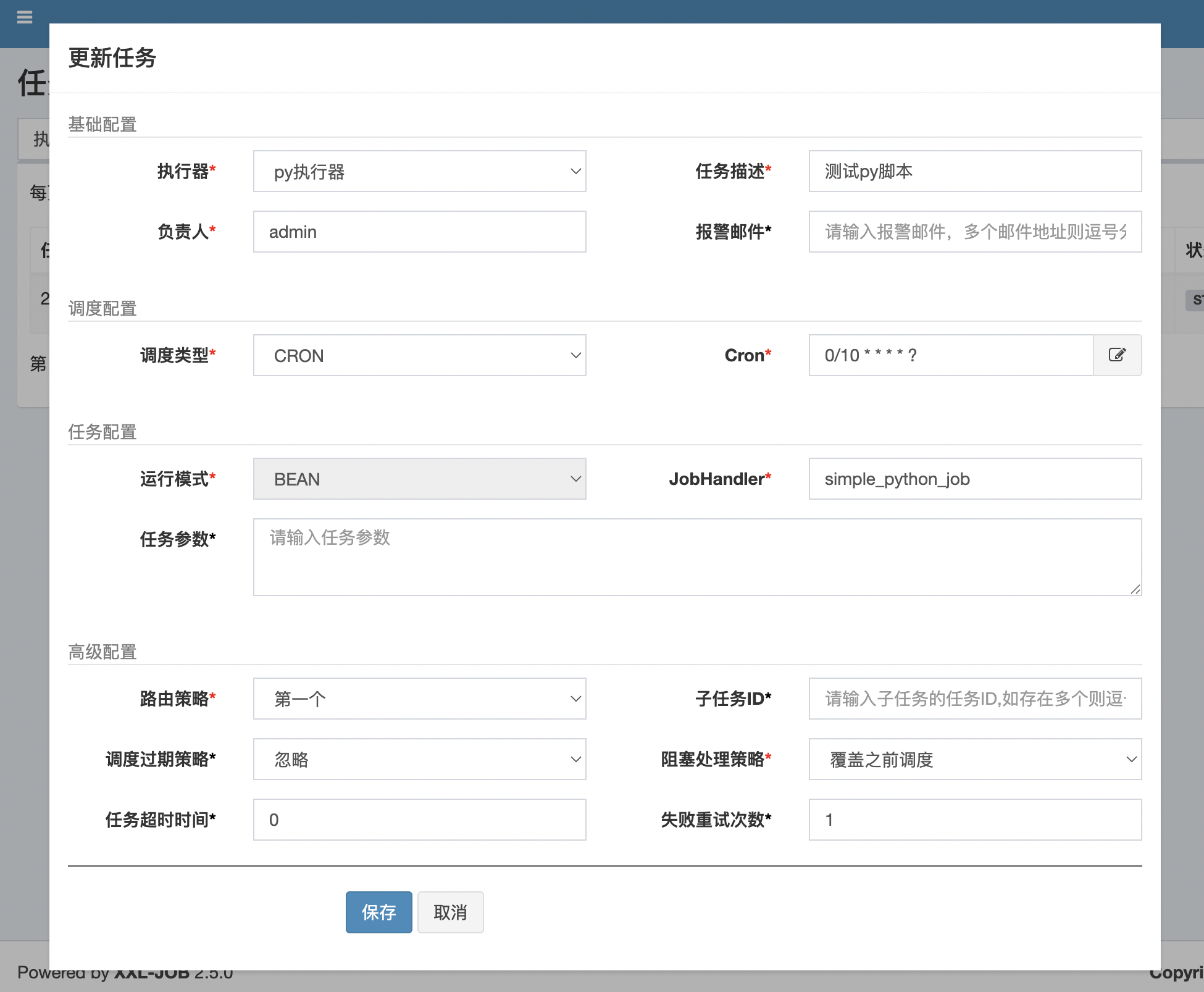The width and height of the screenshot is (1204, 992).
Task: Expand the 阻塞处理策略 block strategy dropdown
Action: (974, 759)
